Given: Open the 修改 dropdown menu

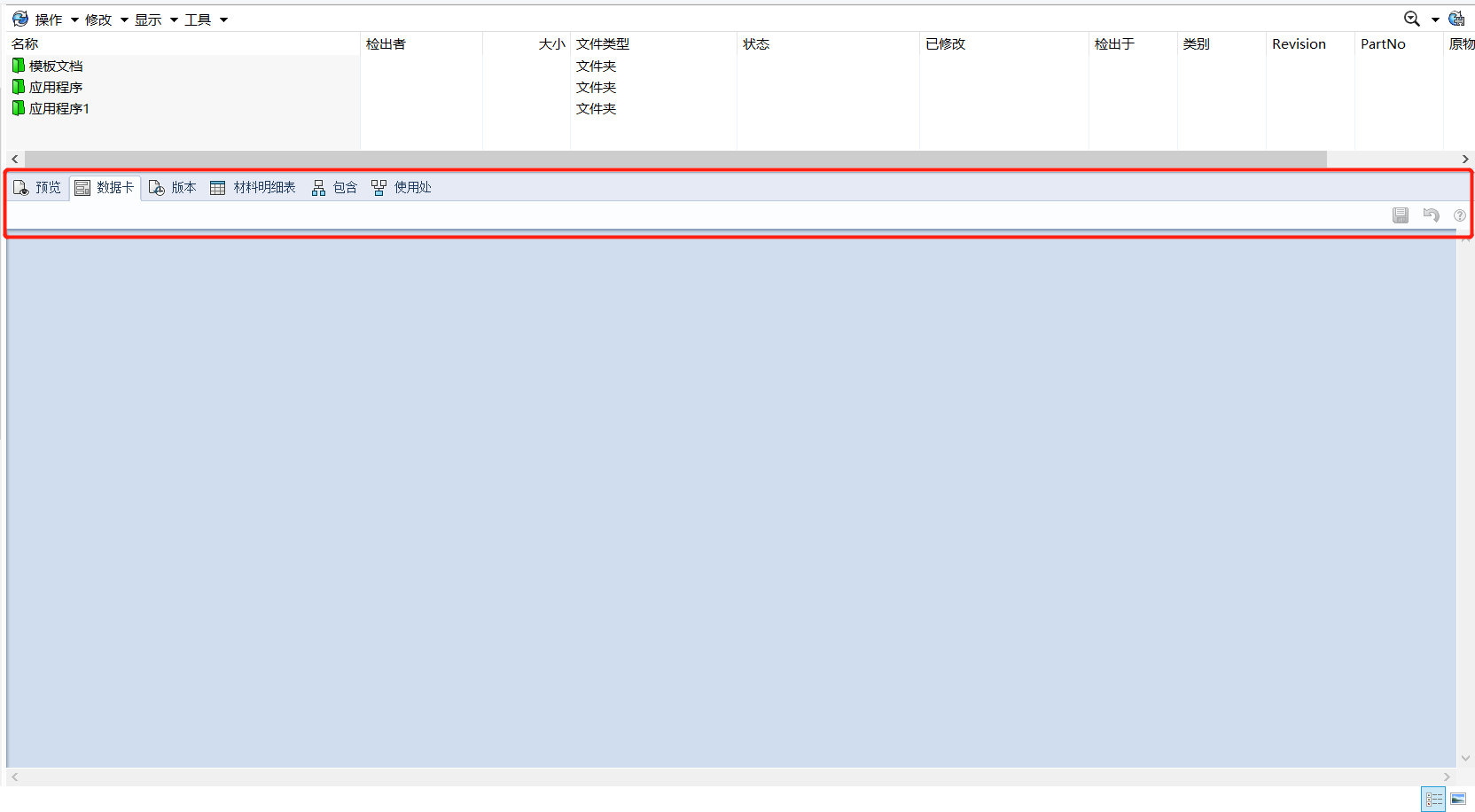Looking at the screenshot, I should tap(106, 20).
